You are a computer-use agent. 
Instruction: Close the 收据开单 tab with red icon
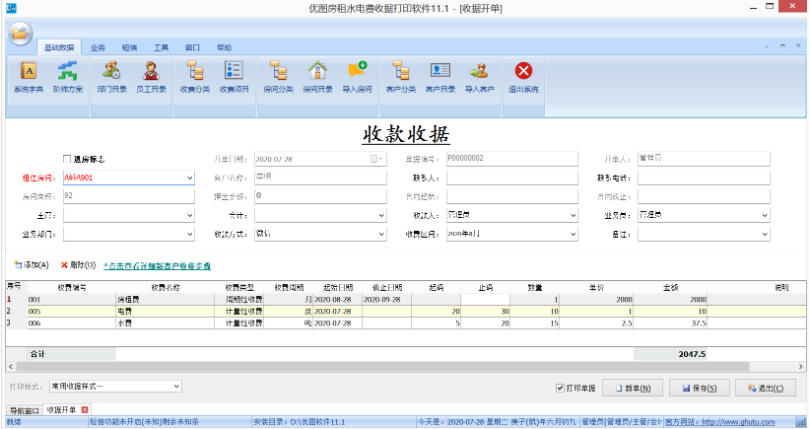pyautogui.click(x=85, y=410)
